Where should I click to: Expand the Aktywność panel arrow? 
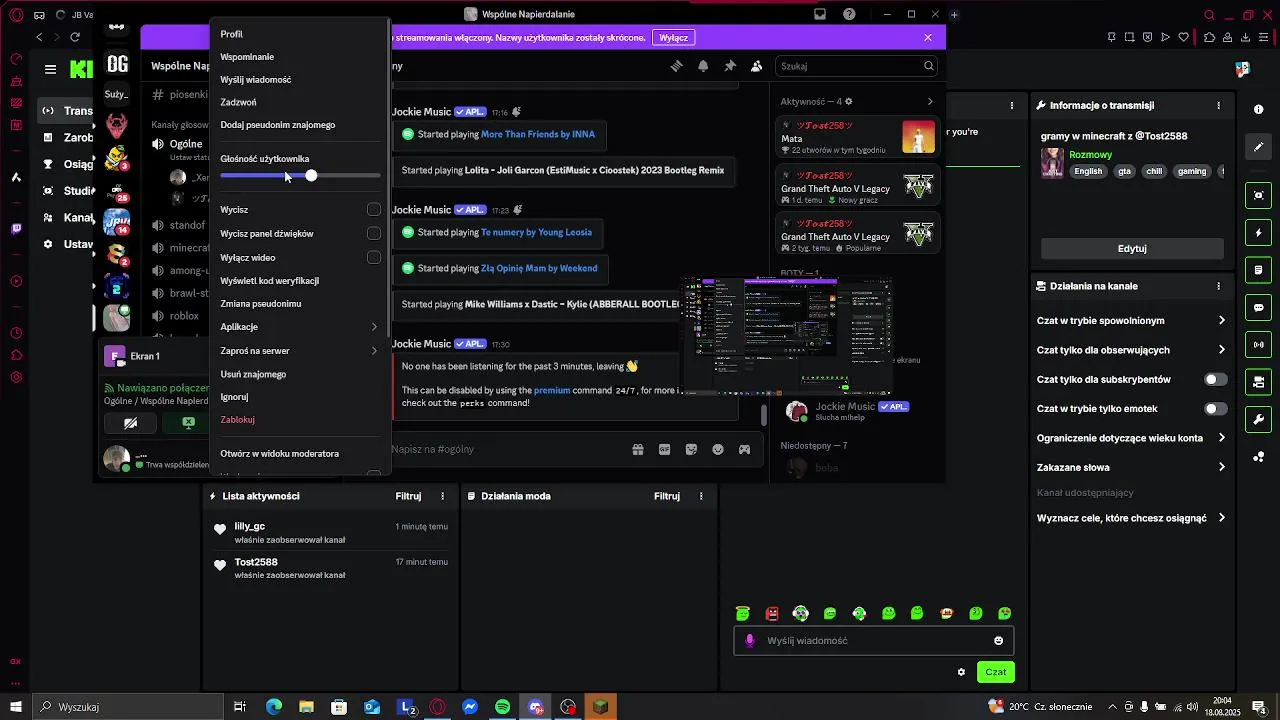tap(930, 102)
